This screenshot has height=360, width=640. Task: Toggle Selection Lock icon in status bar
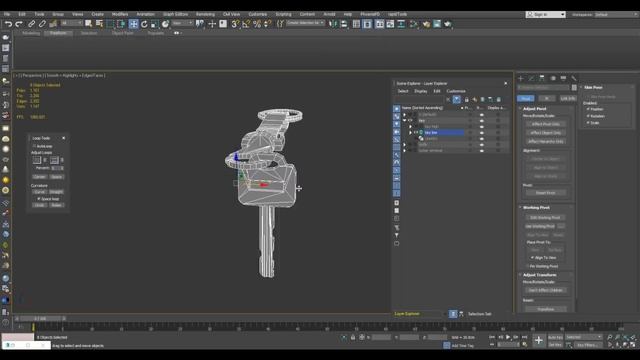(353, 337)
